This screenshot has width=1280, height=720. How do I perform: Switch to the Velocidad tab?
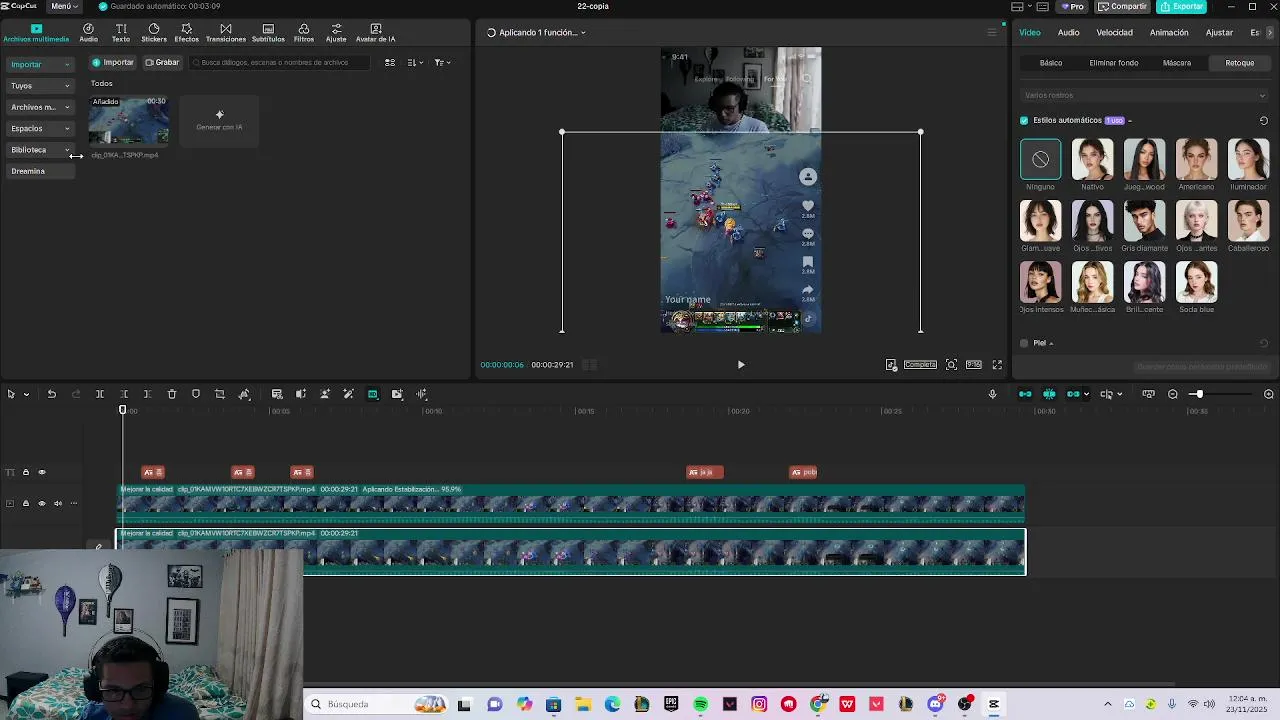click(1114, 33)
